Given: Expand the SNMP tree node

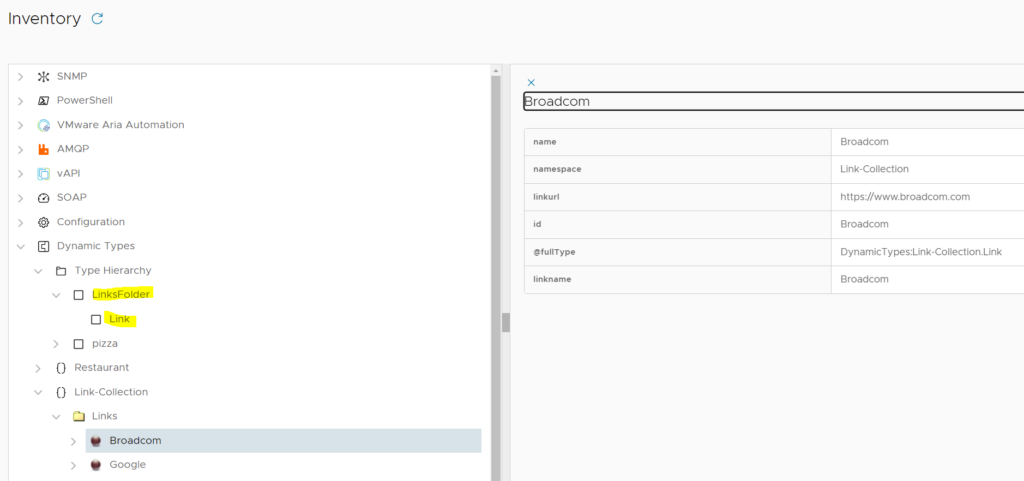Looking at the screenshot, I should [x=20, y=77].
